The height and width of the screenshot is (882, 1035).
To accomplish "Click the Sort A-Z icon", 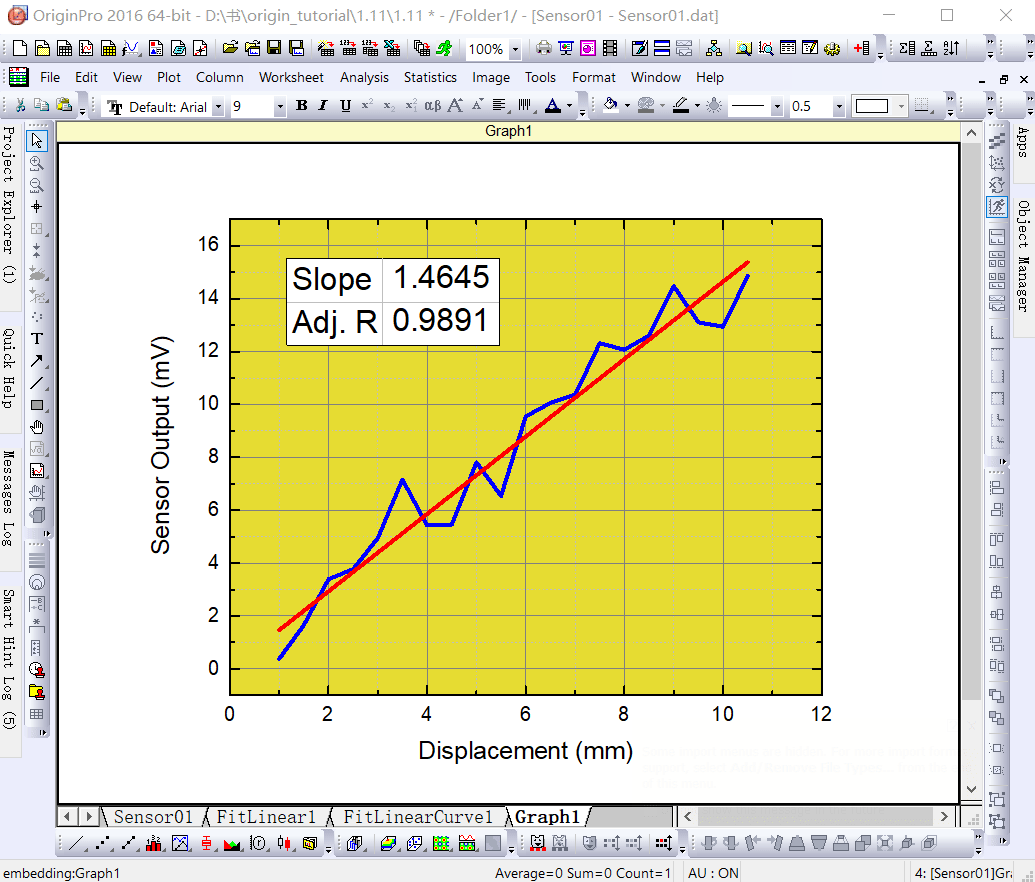I will click(x=951, y=48).
